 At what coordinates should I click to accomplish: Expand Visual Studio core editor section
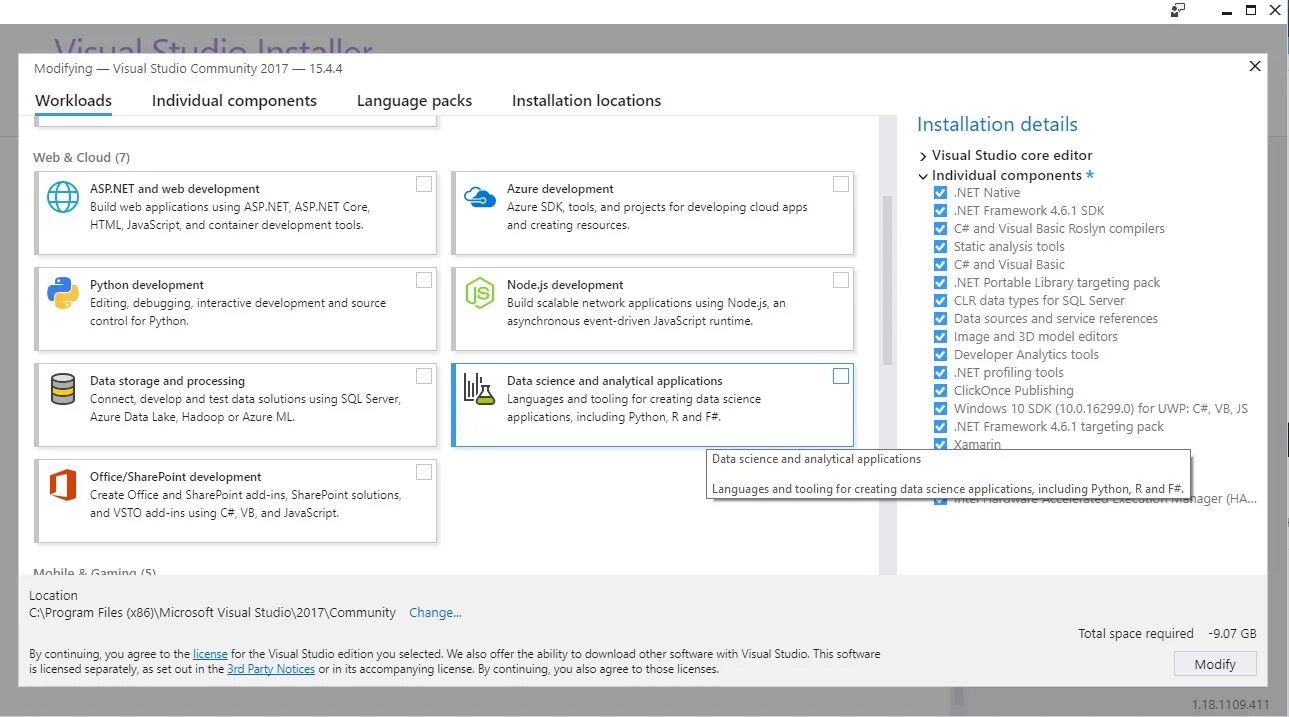[x=923, y=156]
